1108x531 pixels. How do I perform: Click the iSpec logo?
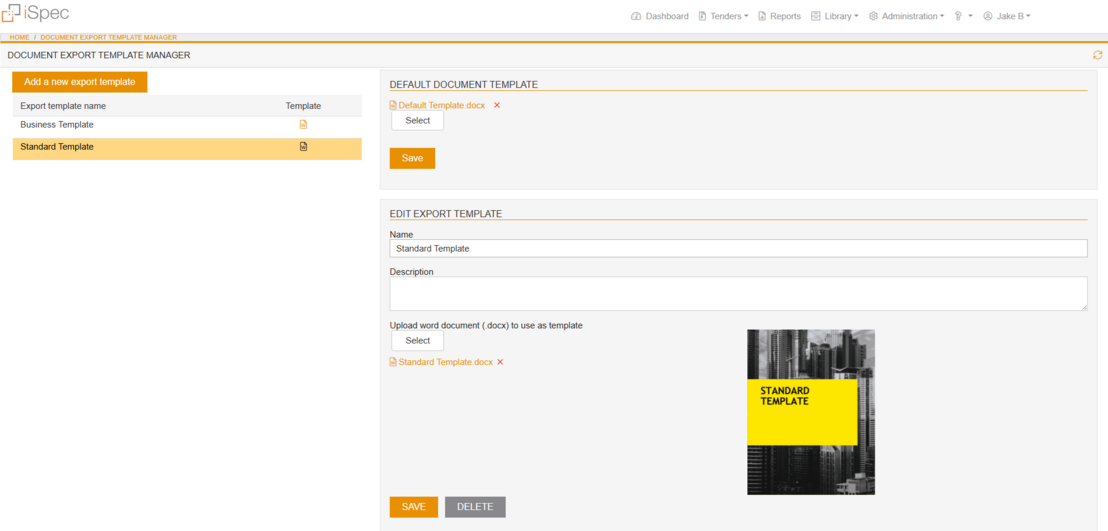tap(35, 14)
